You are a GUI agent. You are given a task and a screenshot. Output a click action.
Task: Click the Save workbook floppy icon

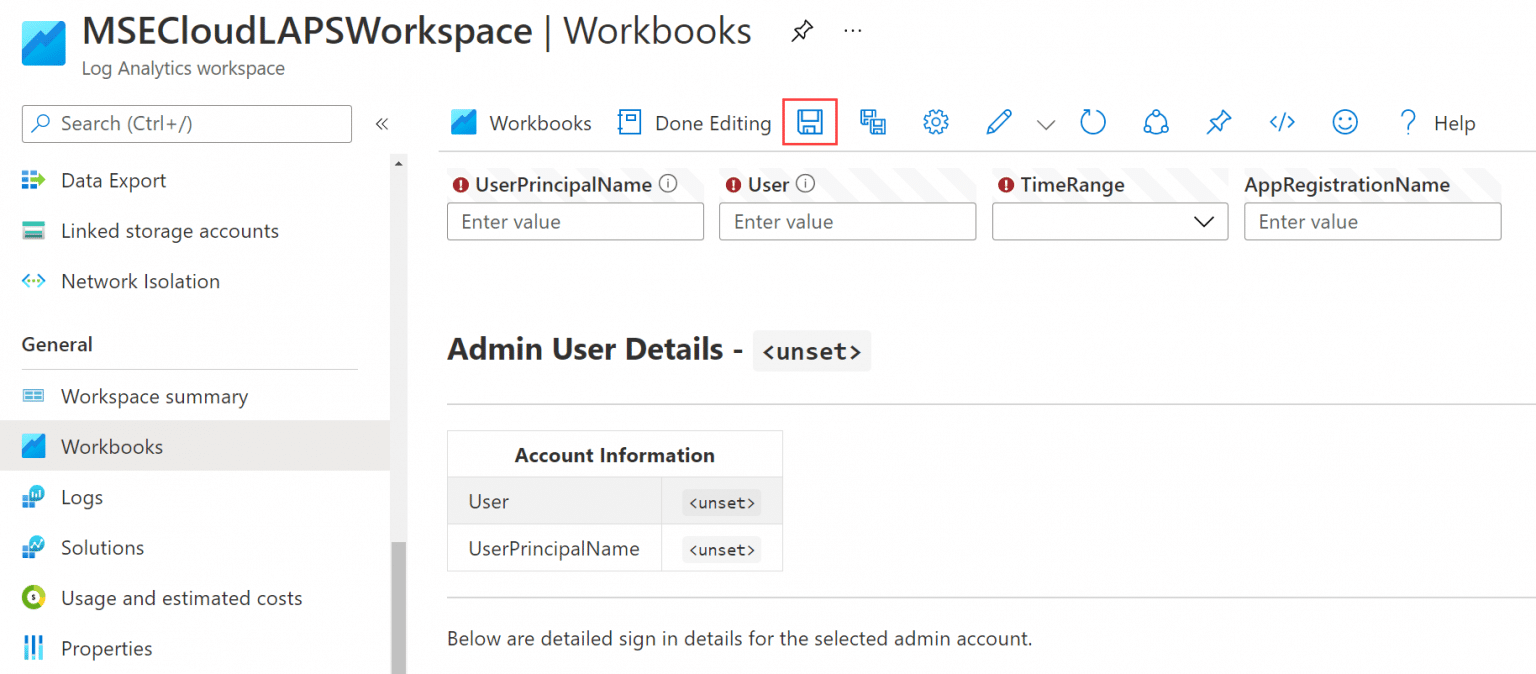809,122
